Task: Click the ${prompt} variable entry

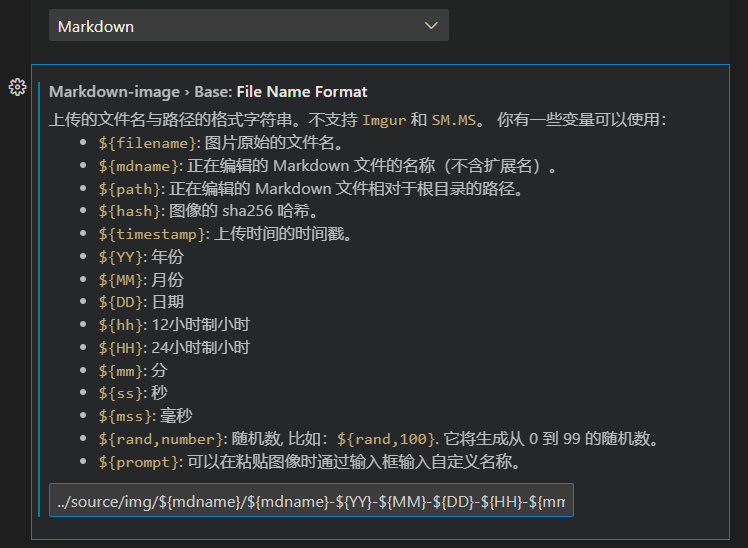Action: point(140,462)
